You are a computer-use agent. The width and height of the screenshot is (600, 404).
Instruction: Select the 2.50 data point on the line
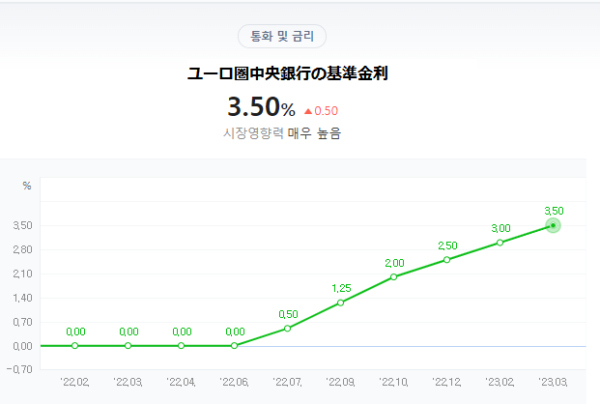(447, 260)
